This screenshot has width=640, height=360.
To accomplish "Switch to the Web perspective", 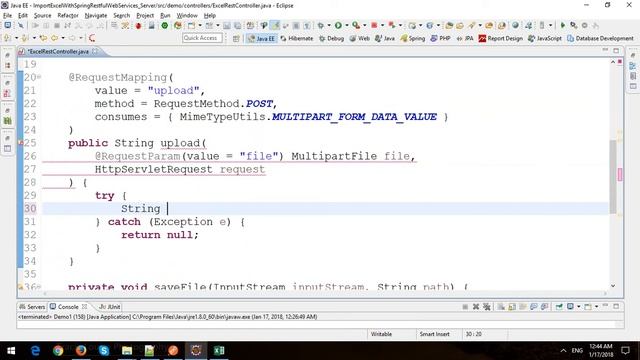I will 359,38.
